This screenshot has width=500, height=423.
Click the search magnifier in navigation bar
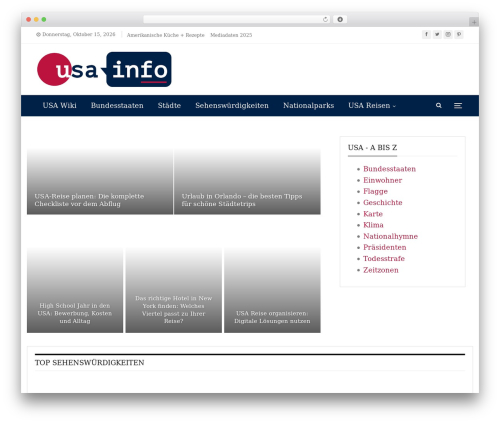[439, 105]
